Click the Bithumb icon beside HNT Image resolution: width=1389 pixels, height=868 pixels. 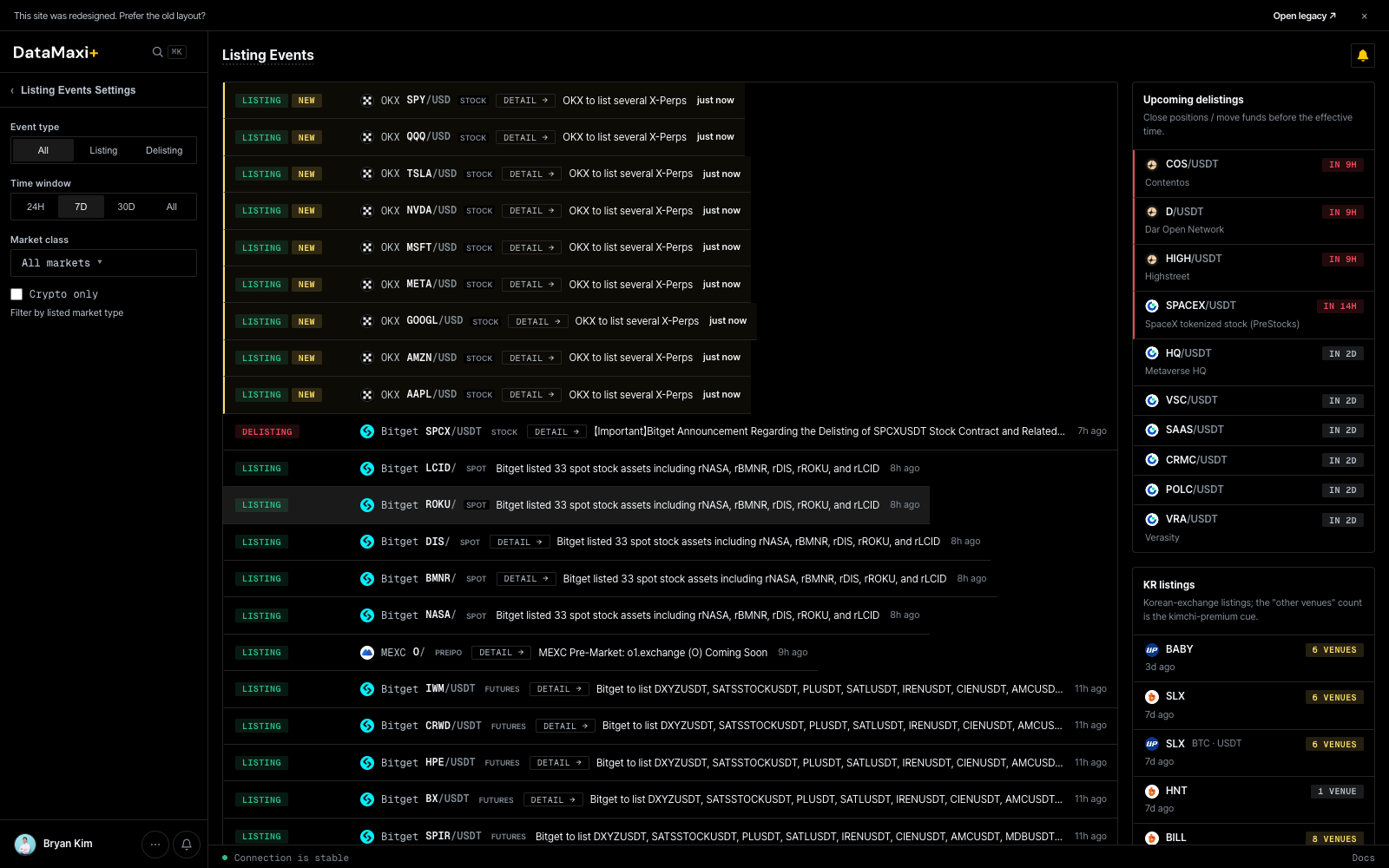pos(1152,791)
